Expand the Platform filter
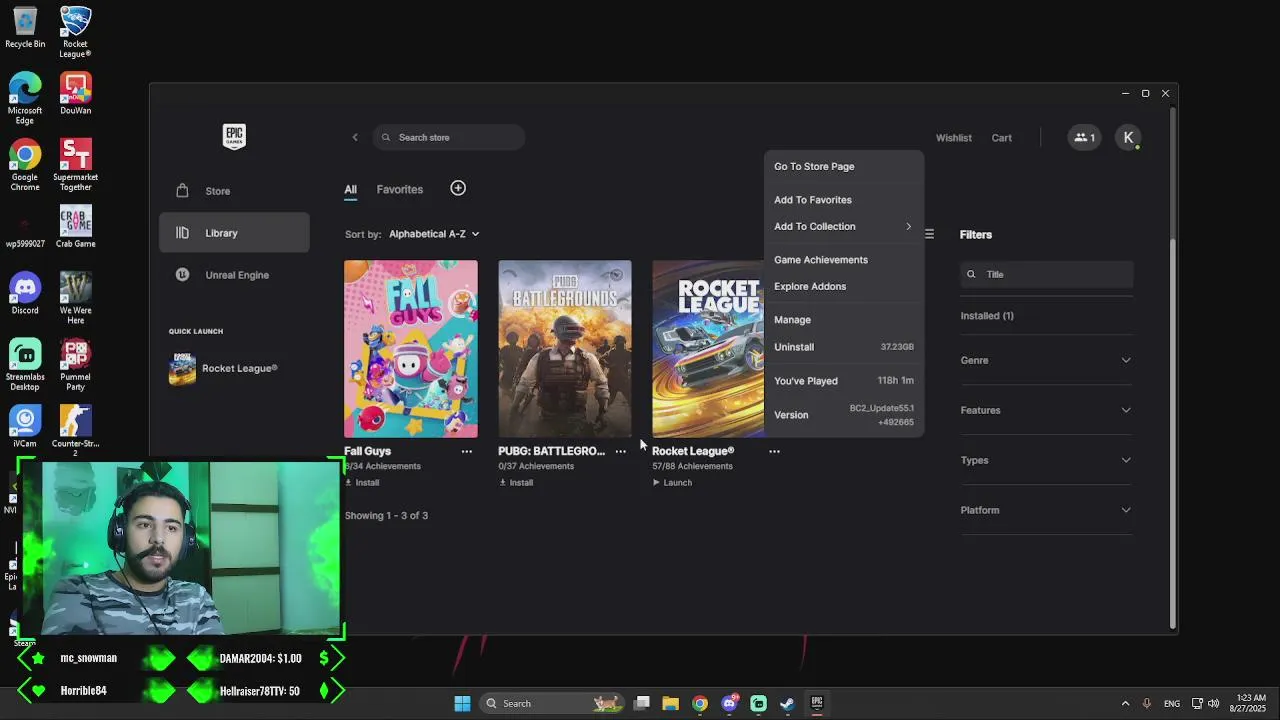The image size is (1280, 720). (1046, 510)
